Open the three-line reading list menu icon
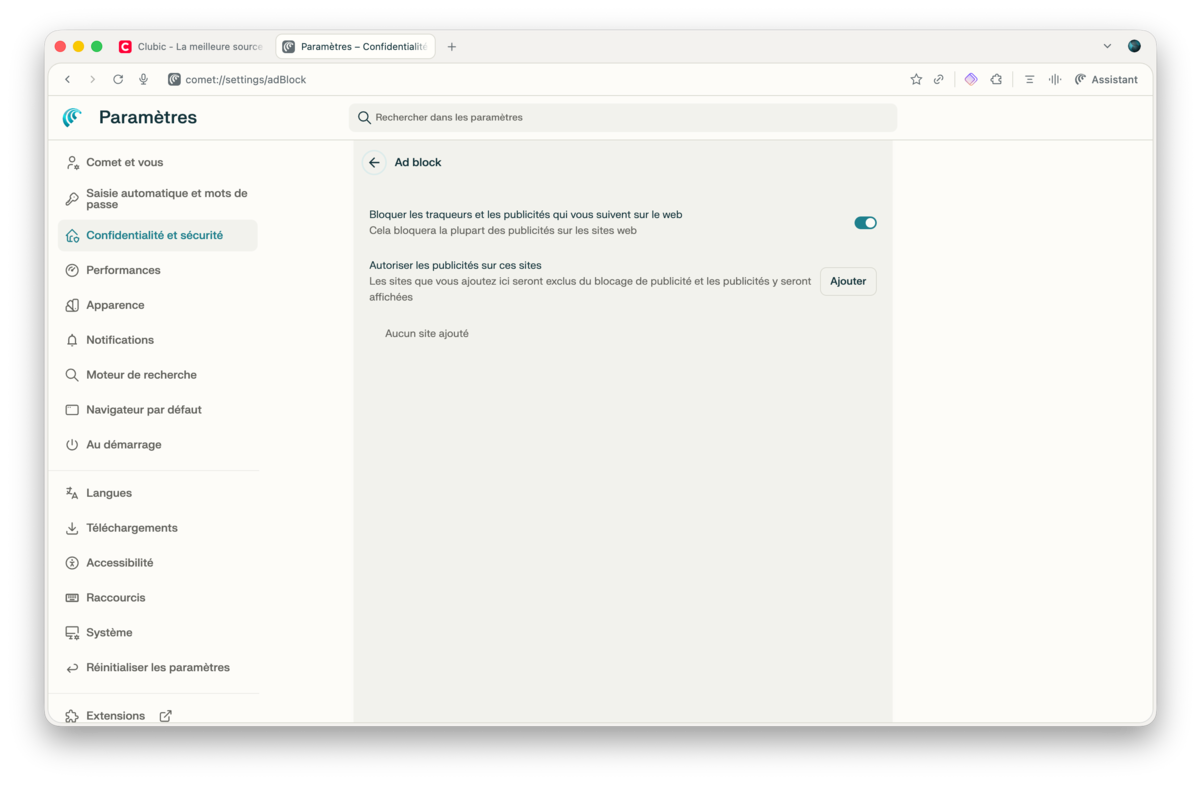This screenshot has height=785, width=1200. pyautogui.click(x=1029, y=80)
